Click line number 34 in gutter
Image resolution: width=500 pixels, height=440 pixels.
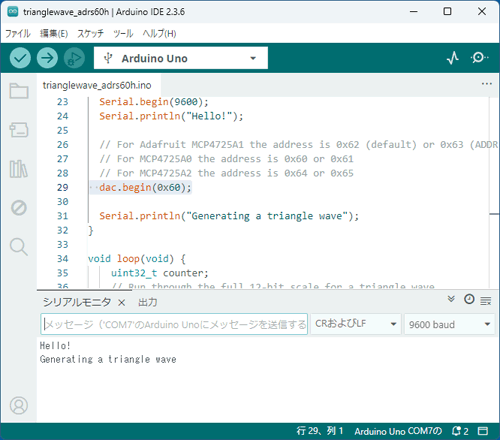pos(62,259)
